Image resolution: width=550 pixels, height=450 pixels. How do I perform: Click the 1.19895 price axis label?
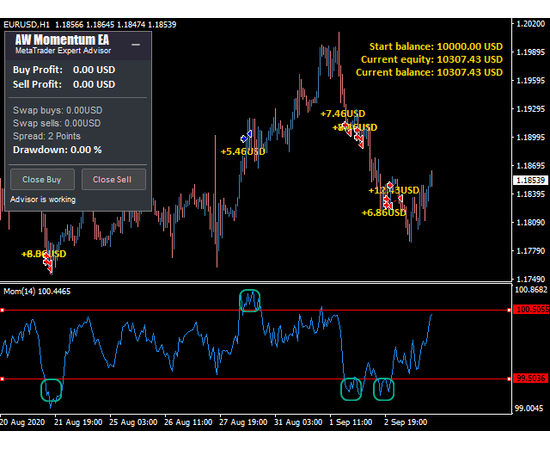coord(531,52)
